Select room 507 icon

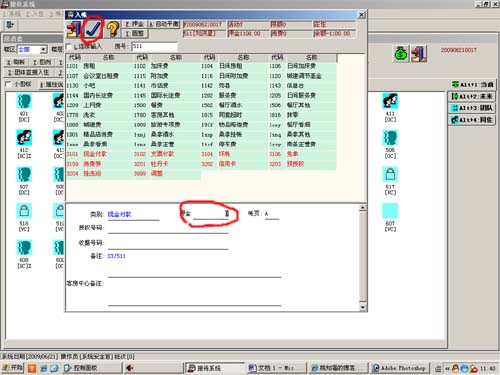24,174
